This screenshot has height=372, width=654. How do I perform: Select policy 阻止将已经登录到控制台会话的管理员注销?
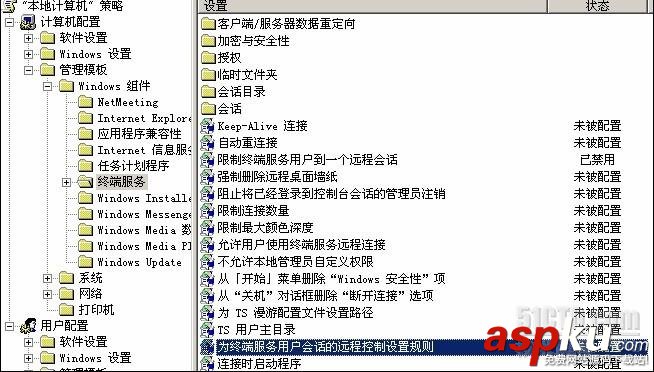point(331,194)
